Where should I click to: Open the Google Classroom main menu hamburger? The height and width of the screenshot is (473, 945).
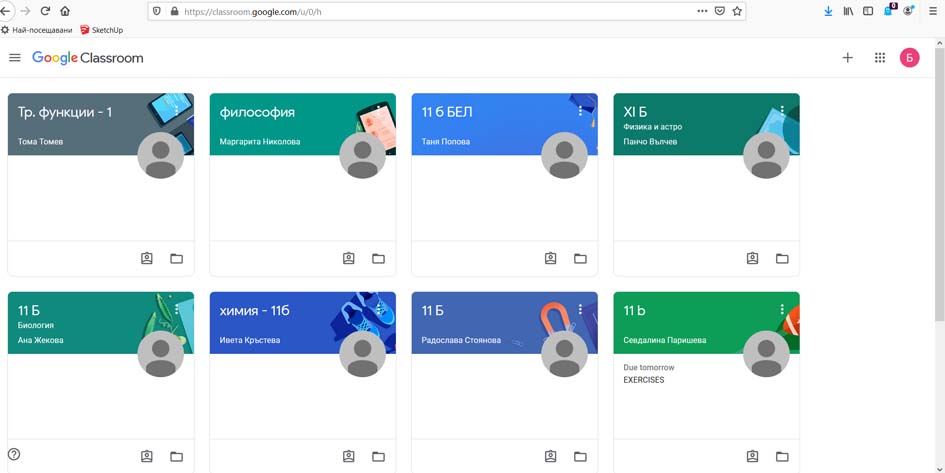pos(15,58)
